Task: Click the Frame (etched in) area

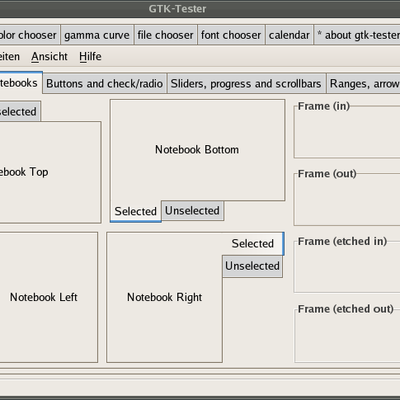Action: [347, 266]
